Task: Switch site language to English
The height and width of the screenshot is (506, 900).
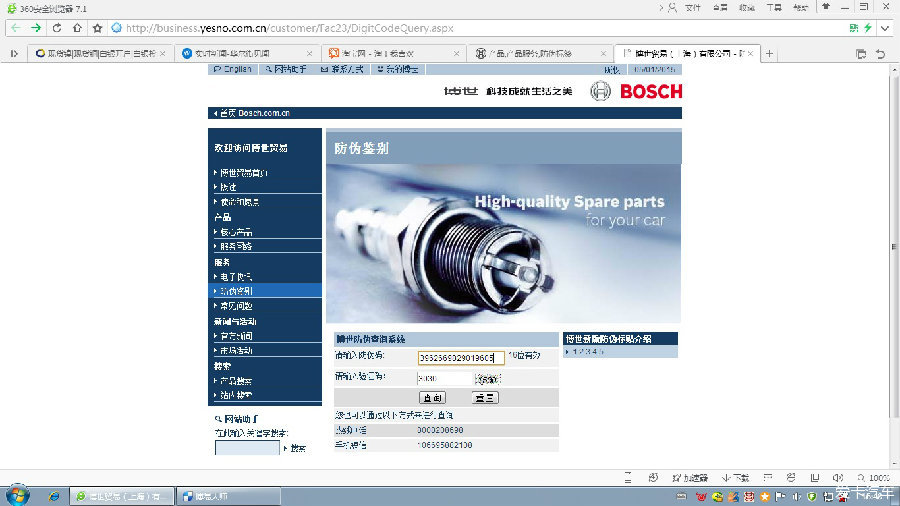Action: click(x=232, y=69)
